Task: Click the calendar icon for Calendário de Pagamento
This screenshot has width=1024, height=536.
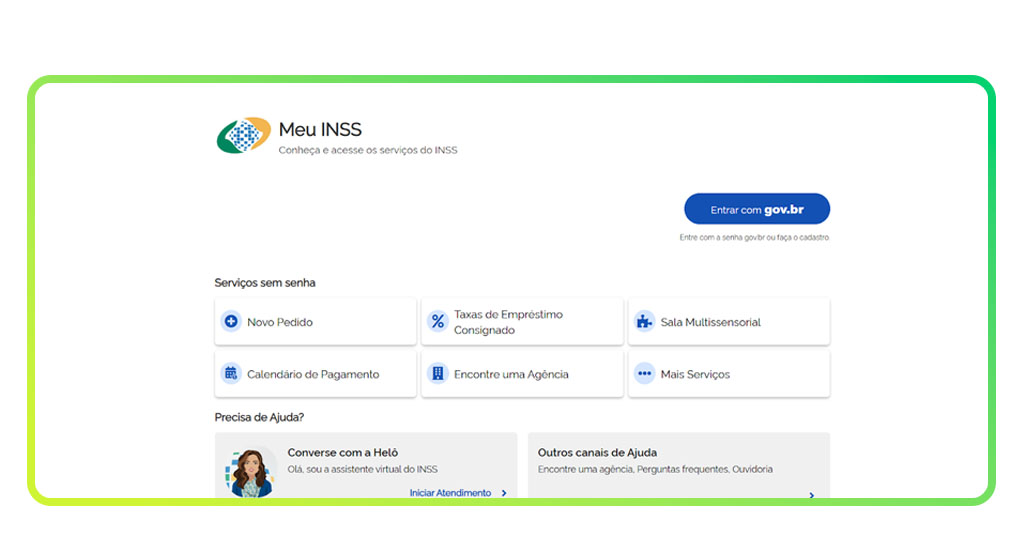Action: 231,373
